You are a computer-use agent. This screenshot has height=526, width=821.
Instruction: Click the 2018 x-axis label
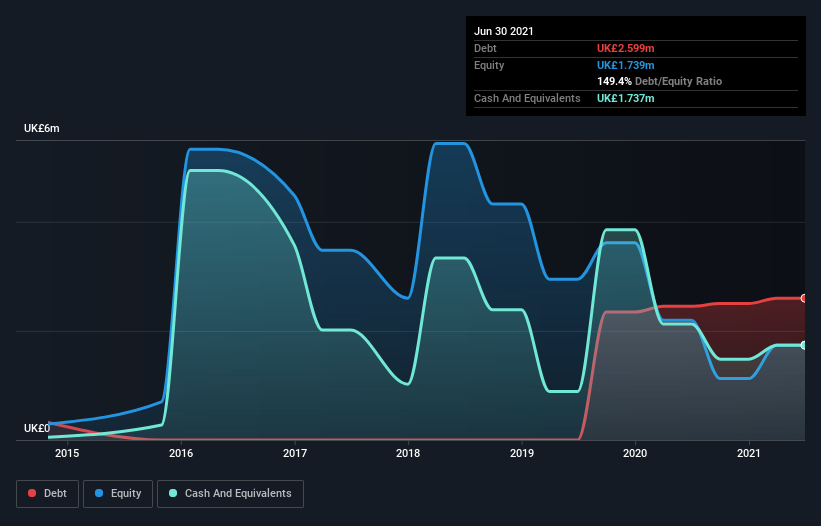408,453
